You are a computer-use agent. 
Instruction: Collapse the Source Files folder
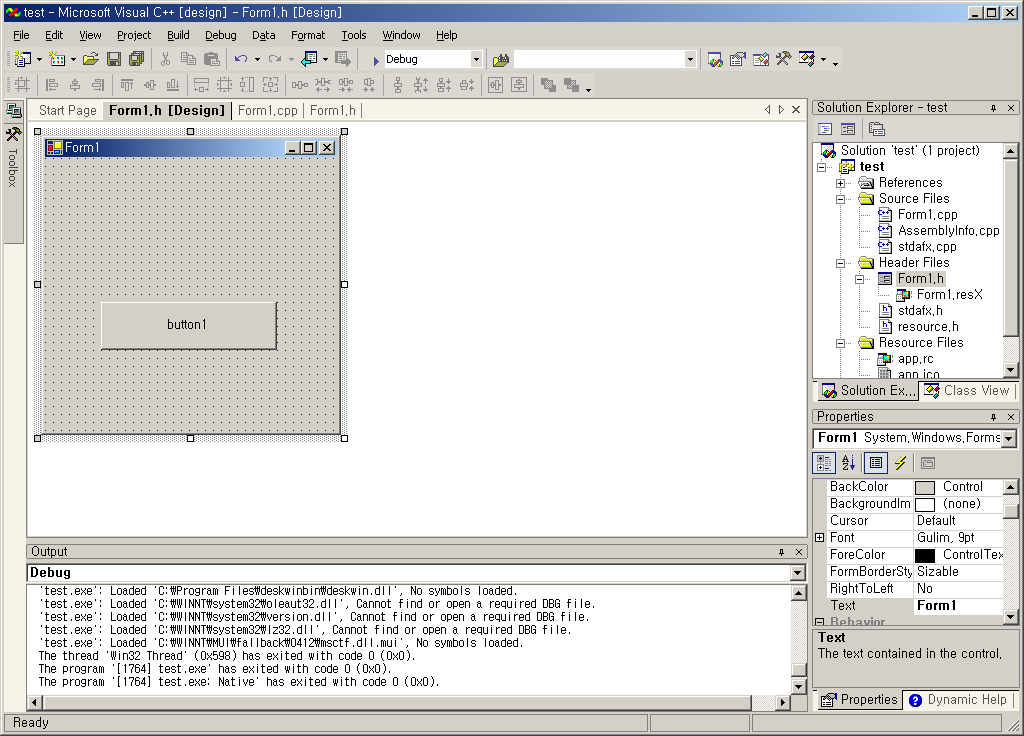pyautogui.click(x=841, y=199)
